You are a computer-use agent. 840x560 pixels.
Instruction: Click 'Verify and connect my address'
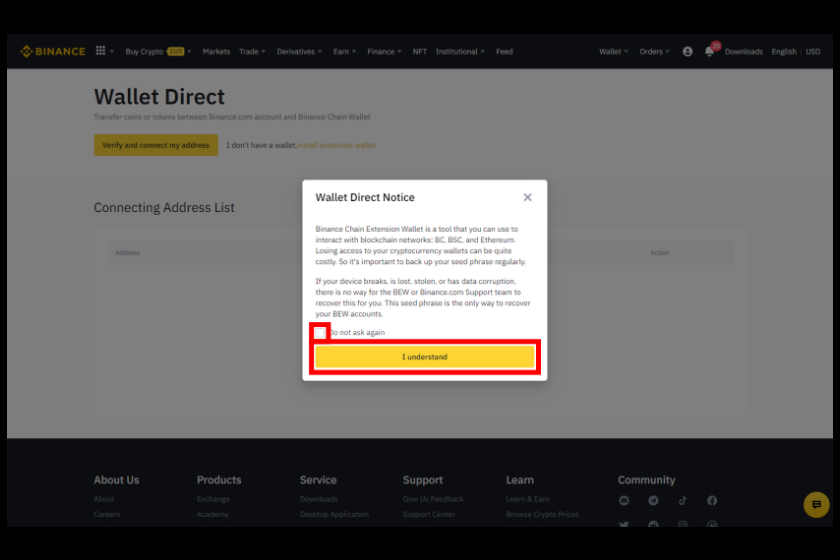tap(156, 145)
